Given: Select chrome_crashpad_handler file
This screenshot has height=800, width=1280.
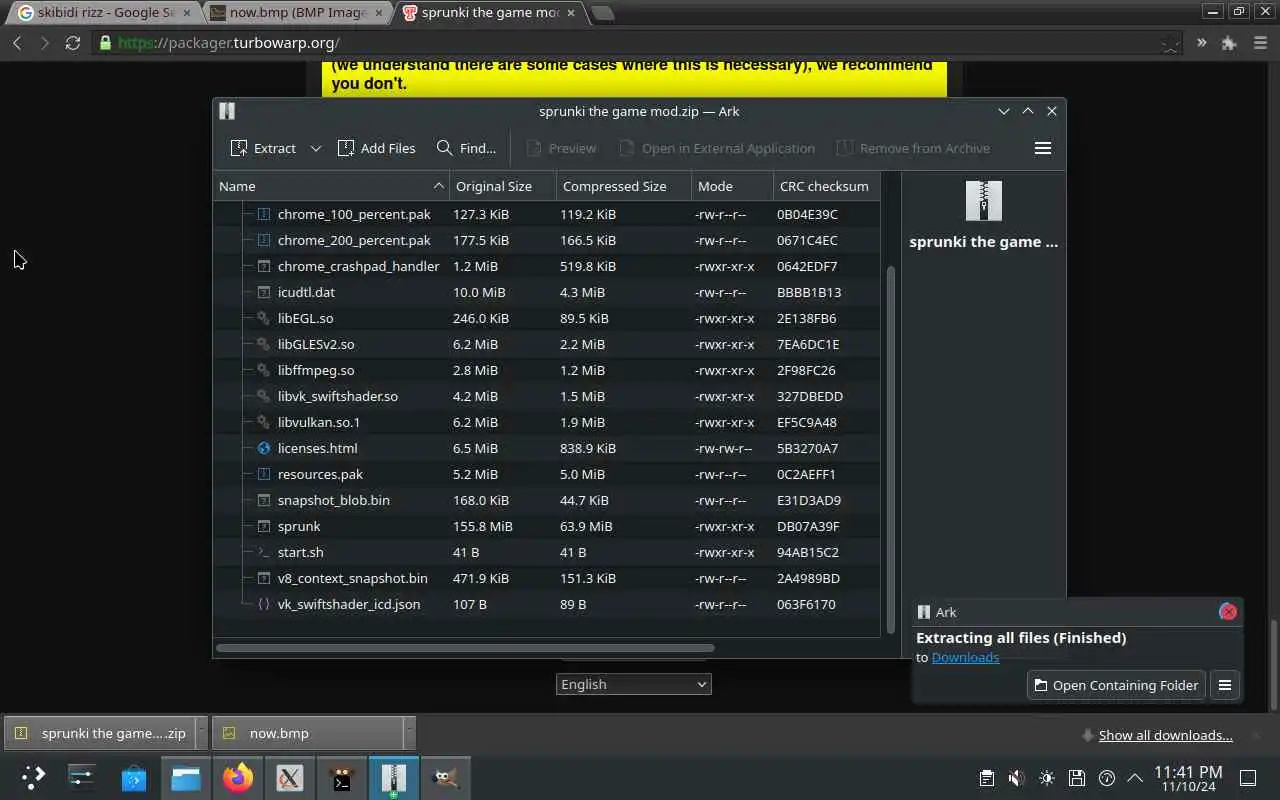Looking at the screenshot, I should point(547,266).
